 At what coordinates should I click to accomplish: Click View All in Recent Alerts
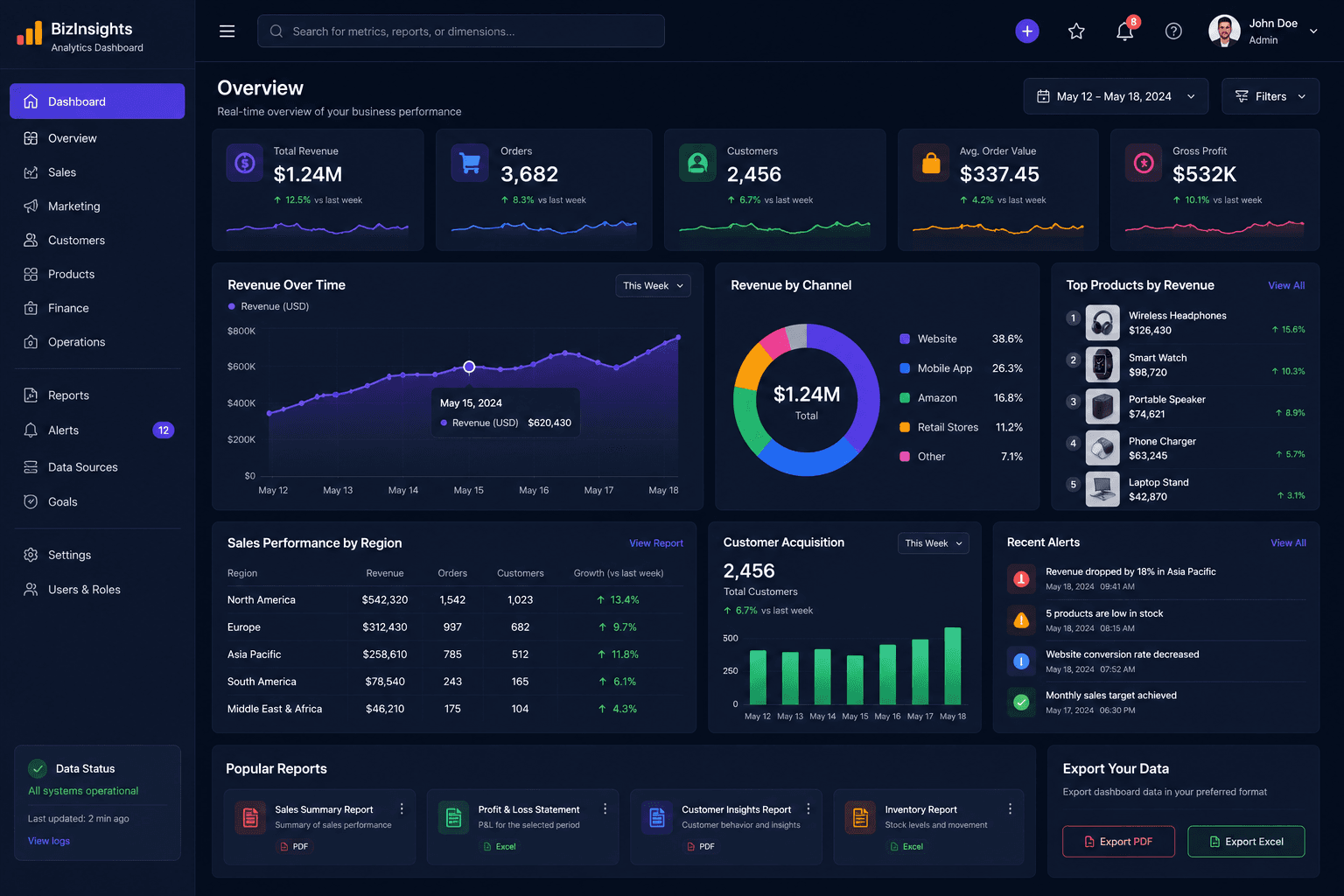tap(1288, 542)
